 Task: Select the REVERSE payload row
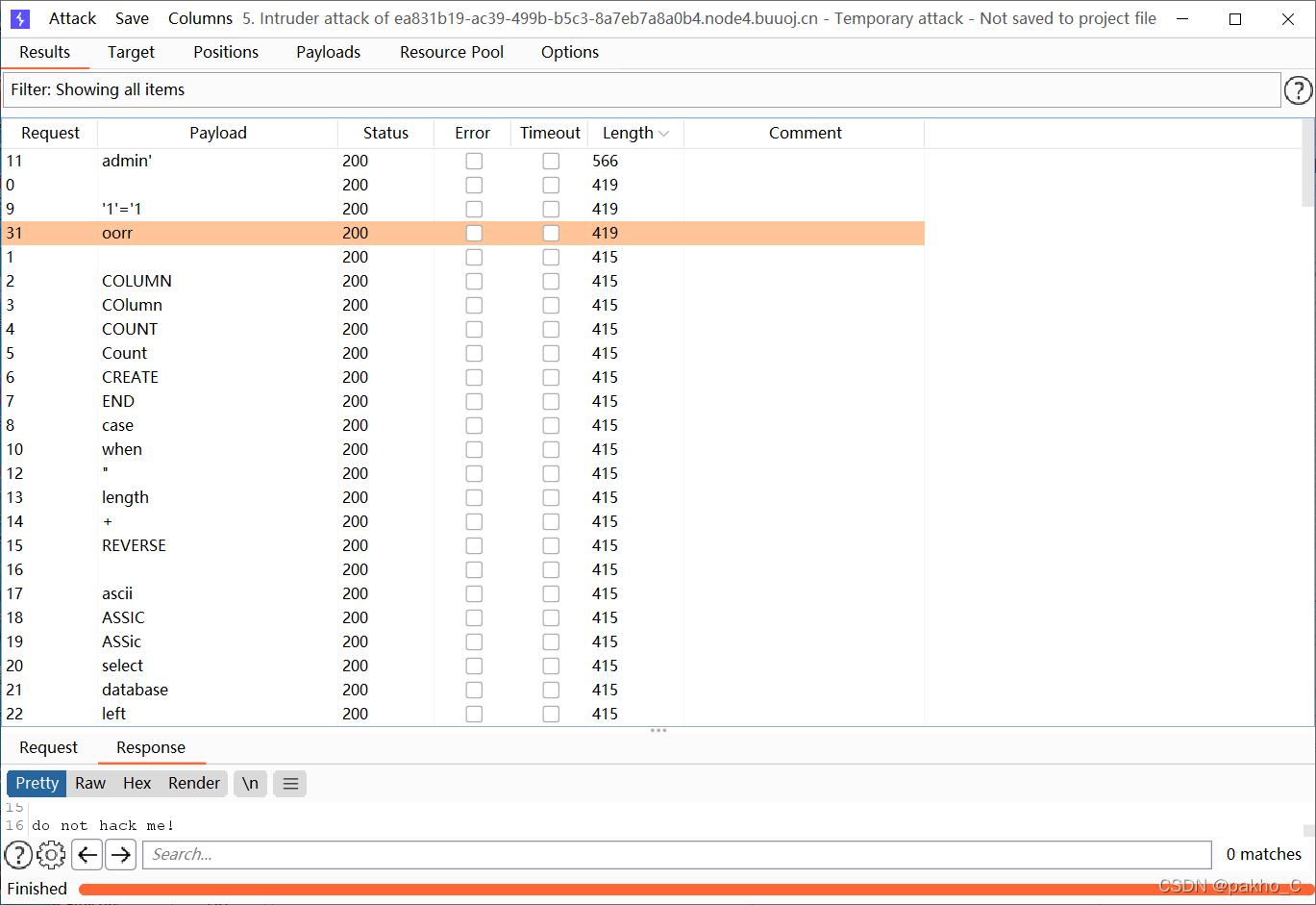(462, 545)
